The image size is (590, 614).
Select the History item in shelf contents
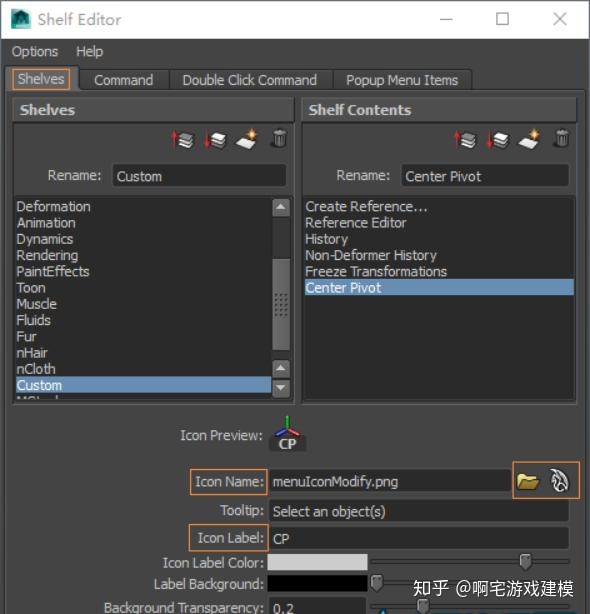439,239
